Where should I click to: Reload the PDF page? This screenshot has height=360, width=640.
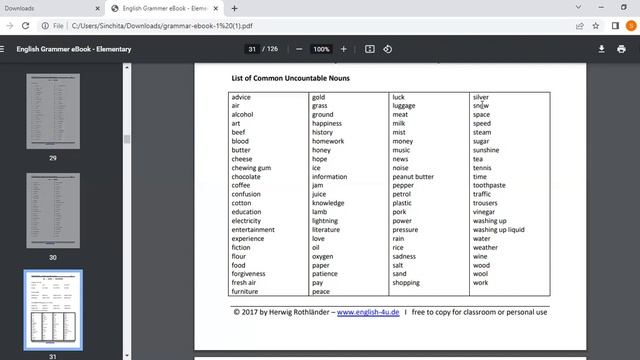click(25, 26)
